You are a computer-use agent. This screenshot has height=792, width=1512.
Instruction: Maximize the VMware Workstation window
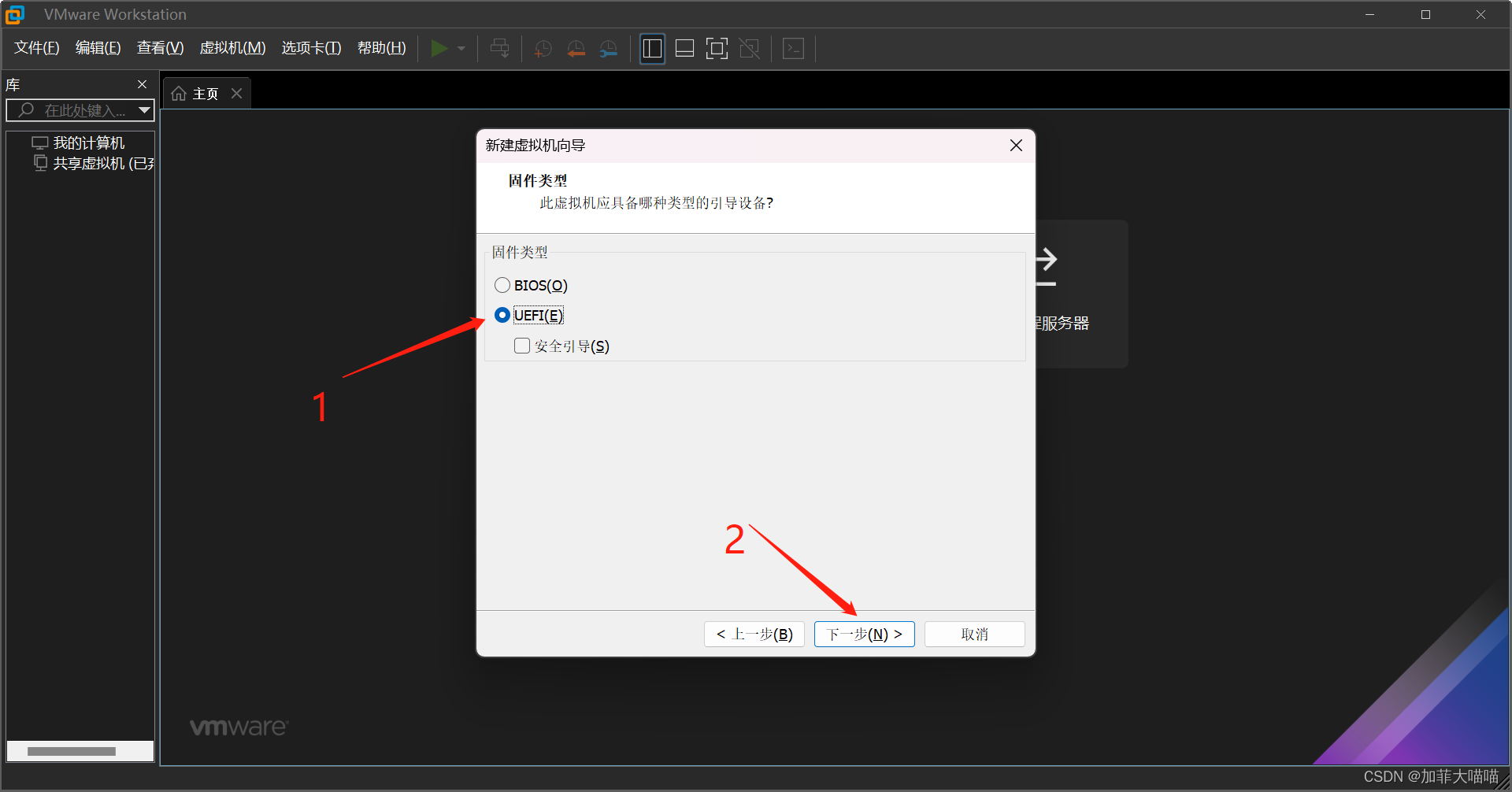point(1425,14)
